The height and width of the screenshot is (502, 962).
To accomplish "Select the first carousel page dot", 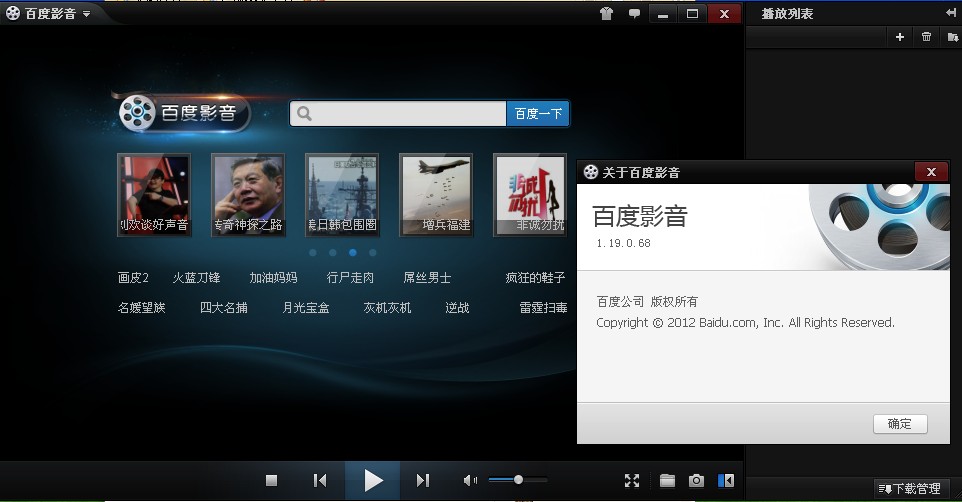I will pos(313,252).
